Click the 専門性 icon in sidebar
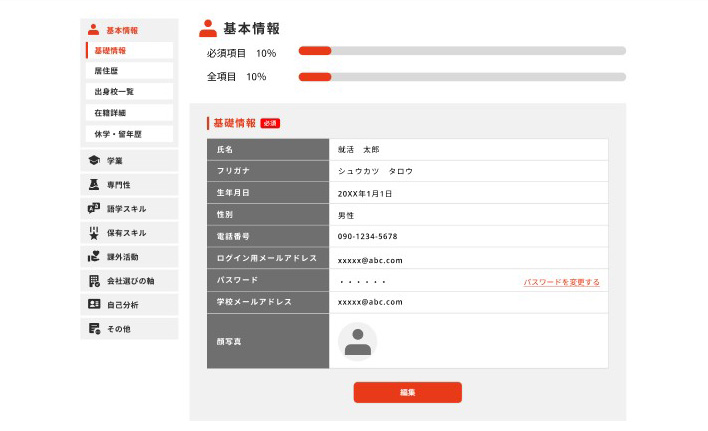The image size is (708, 431). coord(94,185)
